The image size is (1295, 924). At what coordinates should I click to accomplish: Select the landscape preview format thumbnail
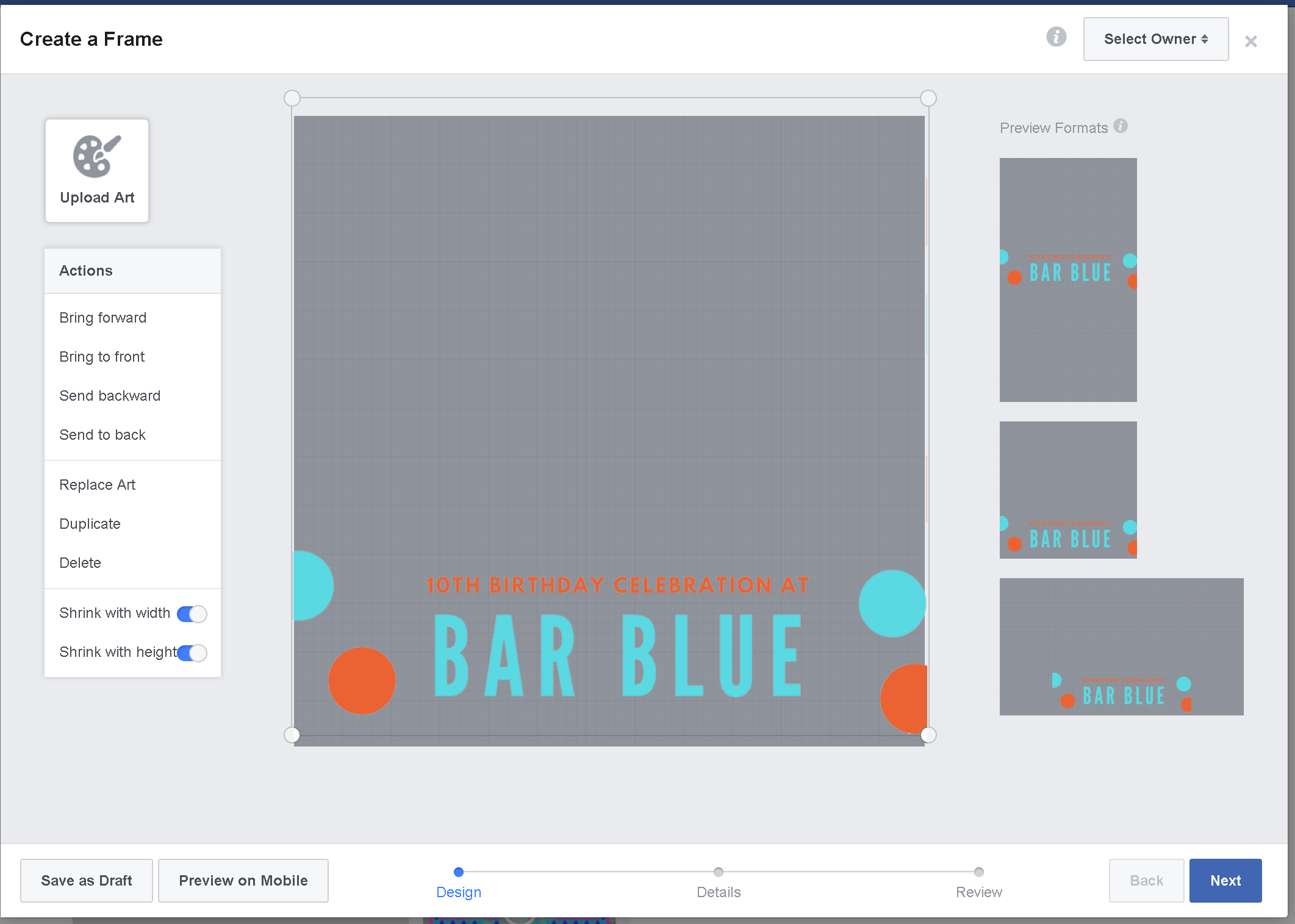coord(1121,646)
